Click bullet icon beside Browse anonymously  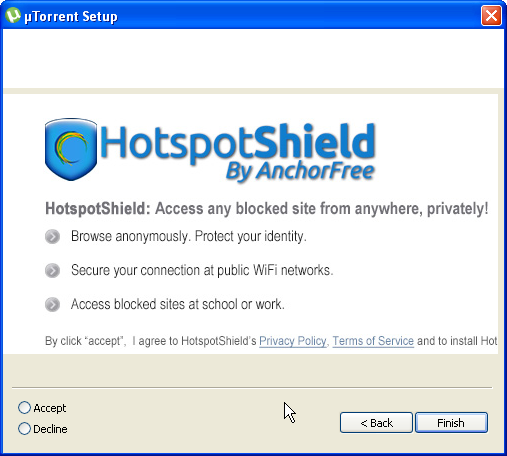52,237
